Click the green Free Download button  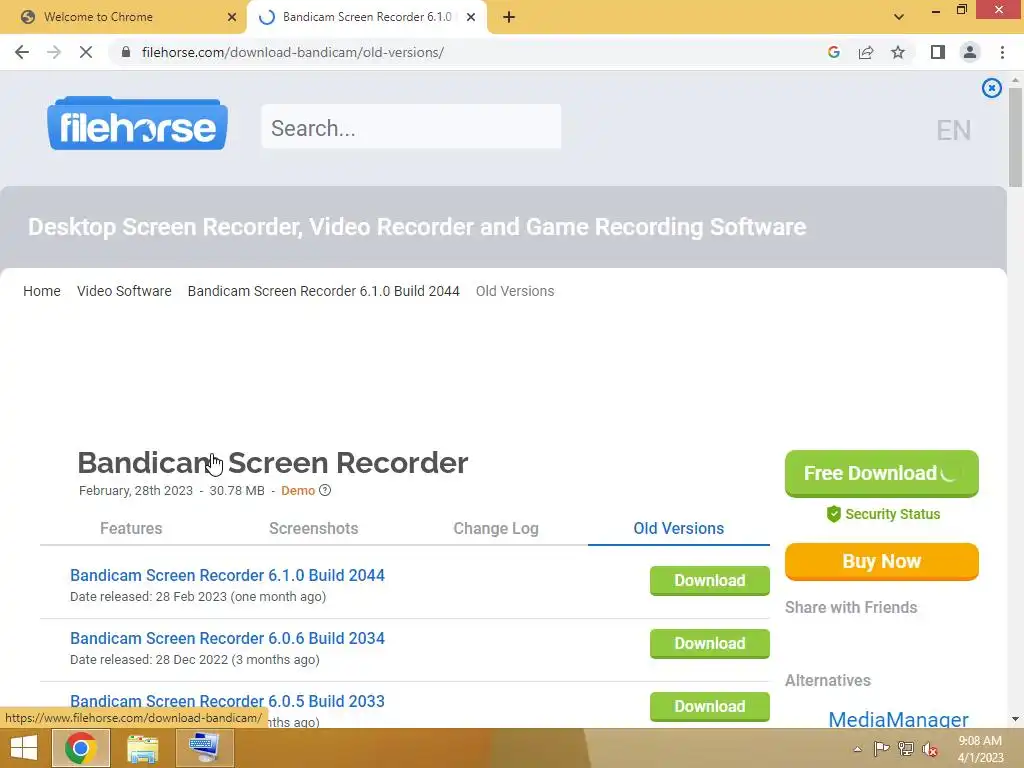(882, 473)
